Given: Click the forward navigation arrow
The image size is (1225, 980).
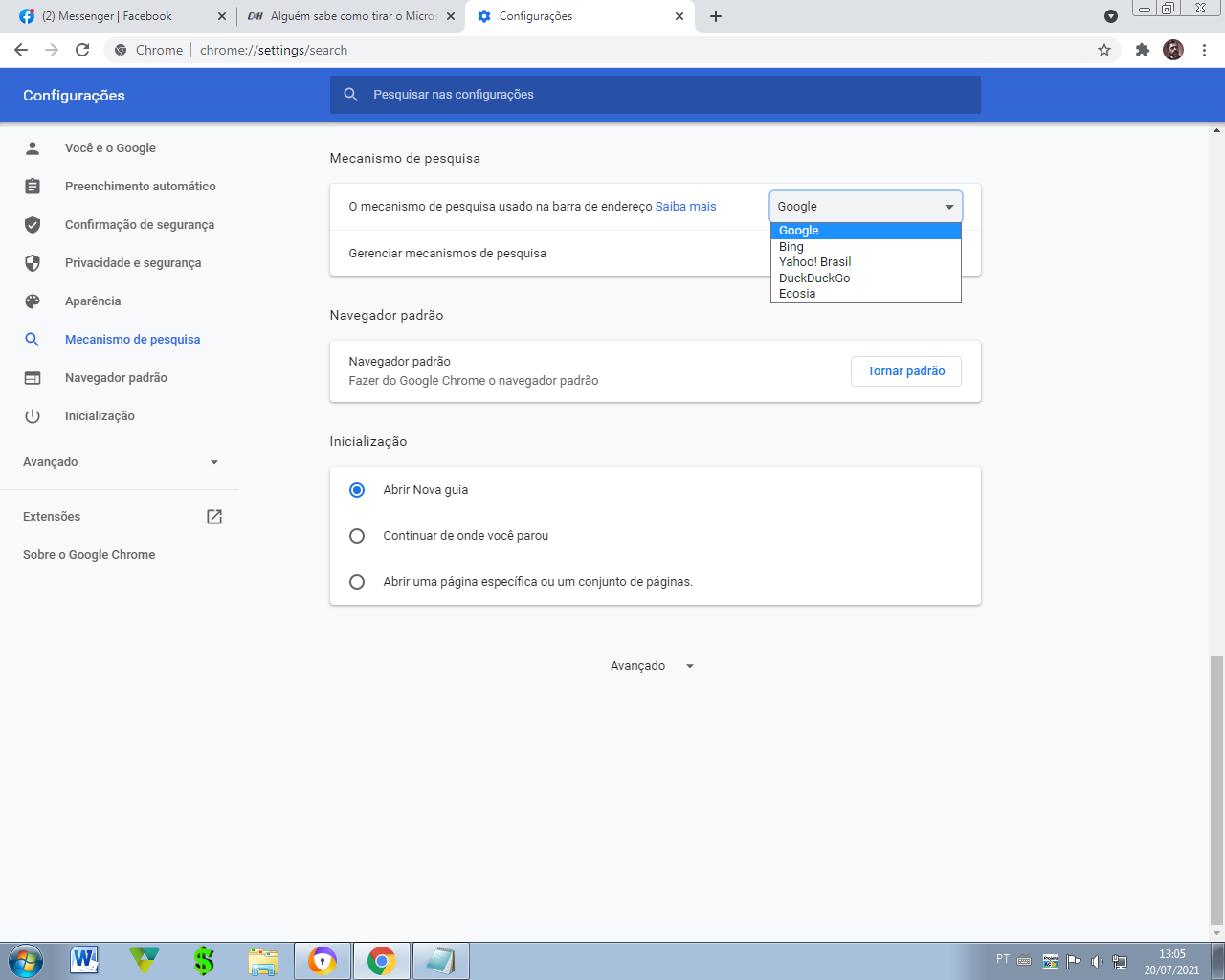Looking at the screenshot, I should pyautogui.click(x=52, y=50).
